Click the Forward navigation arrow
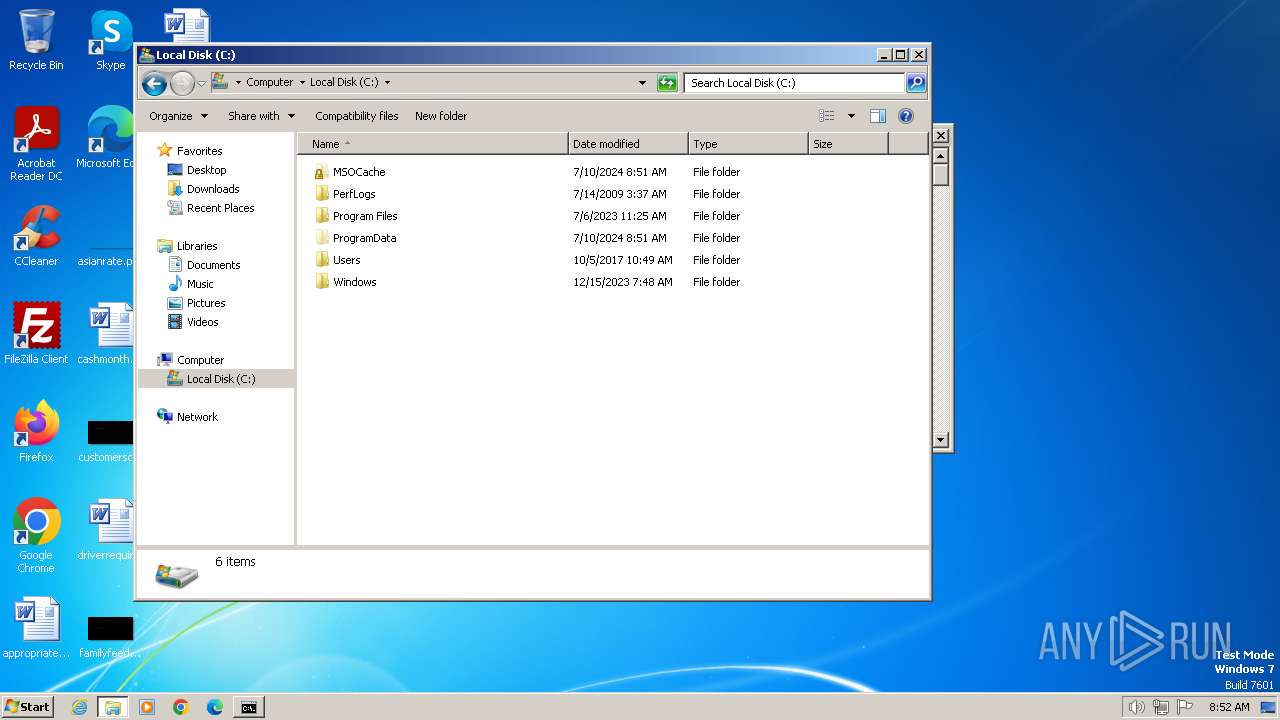The width and height of the screenshot is (1280, 720). [x=182, y=83]
